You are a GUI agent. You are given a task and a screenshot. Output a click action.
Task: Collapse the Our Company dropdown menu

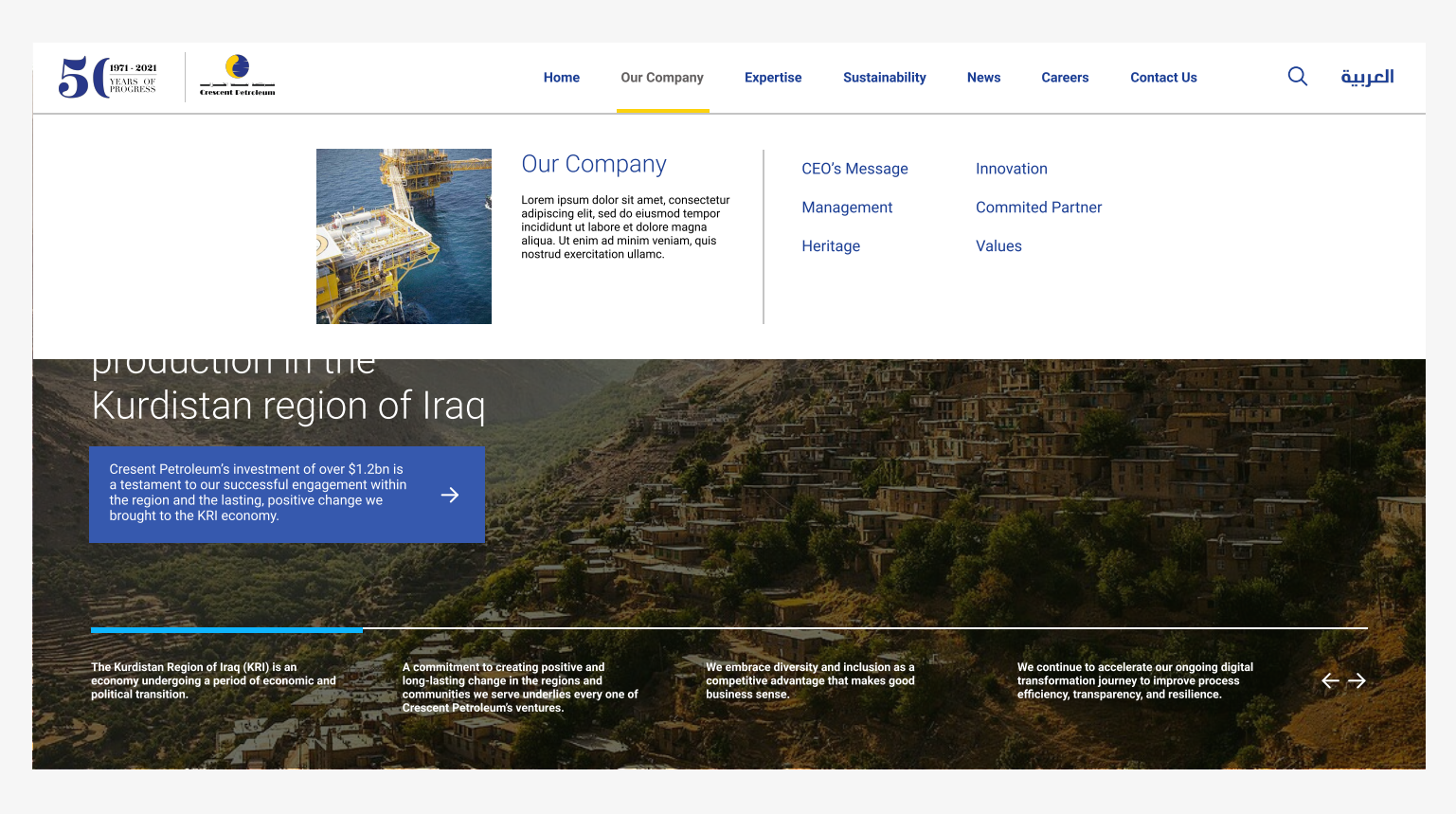tap(662, 78)
